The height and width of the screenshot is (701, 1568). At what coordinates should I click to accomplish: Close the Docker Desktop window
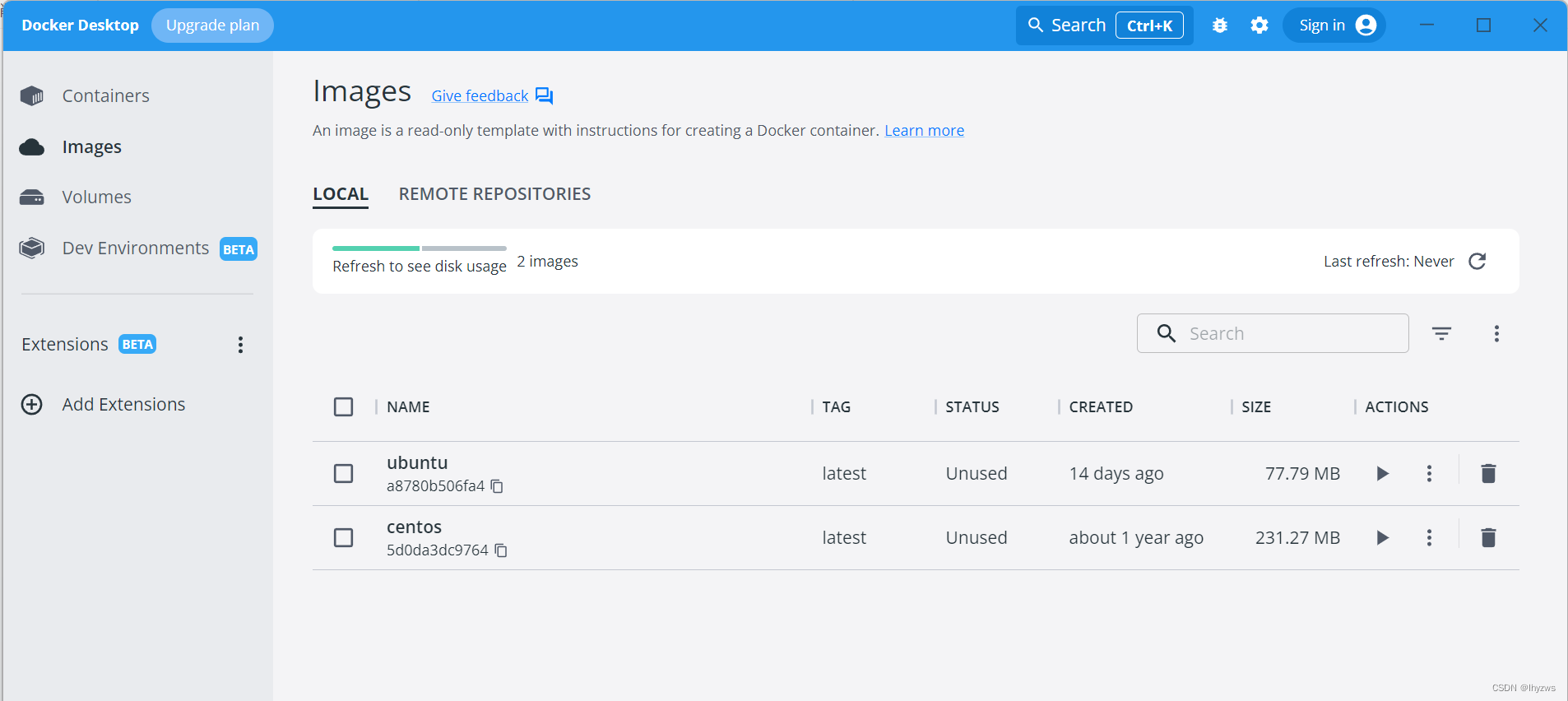tap(1540, 26)
